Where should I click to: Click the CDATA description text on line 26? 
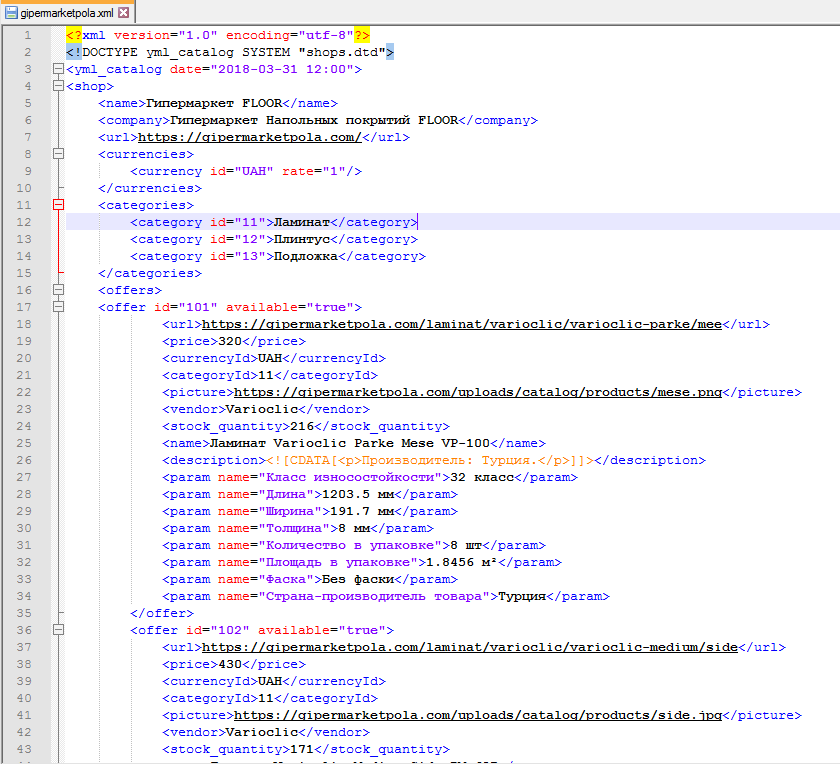pyautogui.click(x=430, y=460)
